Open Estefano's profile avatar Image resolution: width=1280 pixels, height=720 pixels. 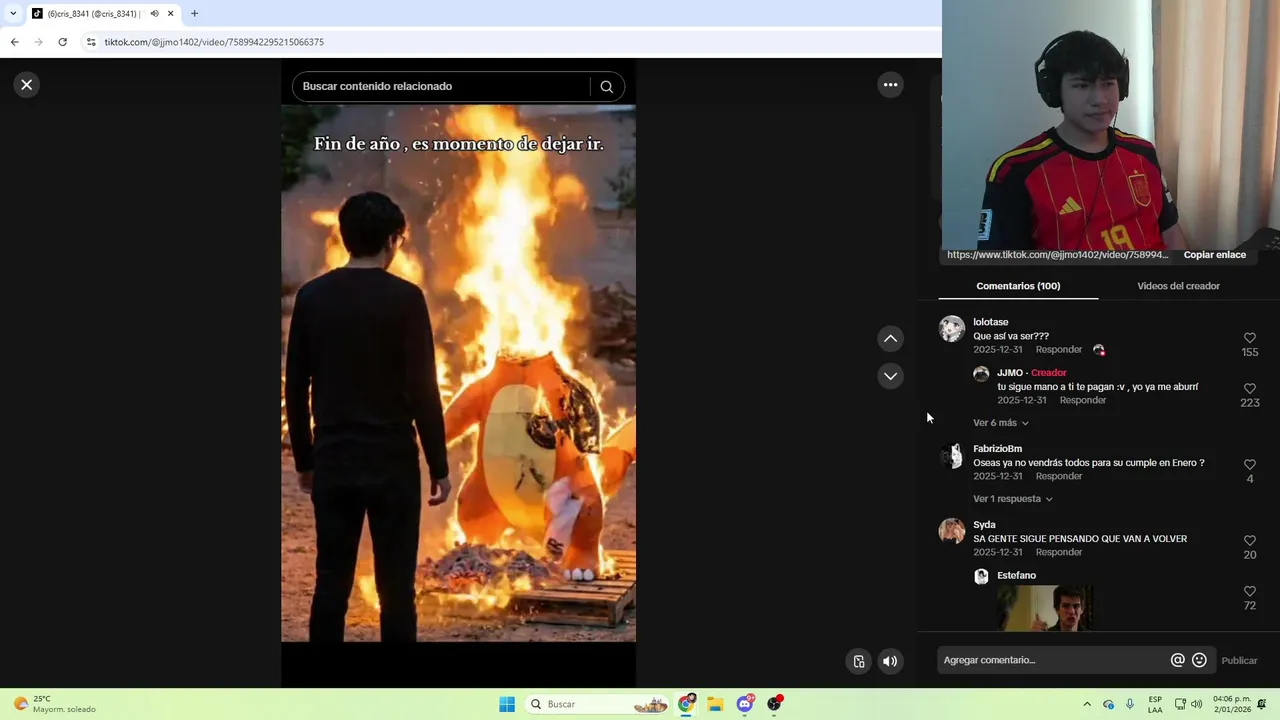point(981,577)
